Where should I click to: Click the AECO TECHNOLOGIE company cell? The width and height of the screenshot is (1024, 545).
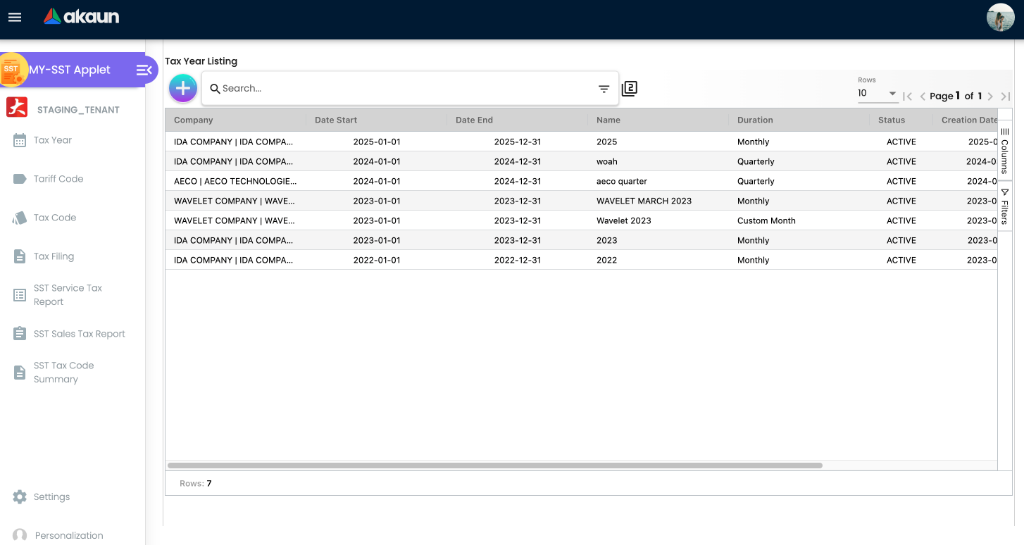pos(235,181)
